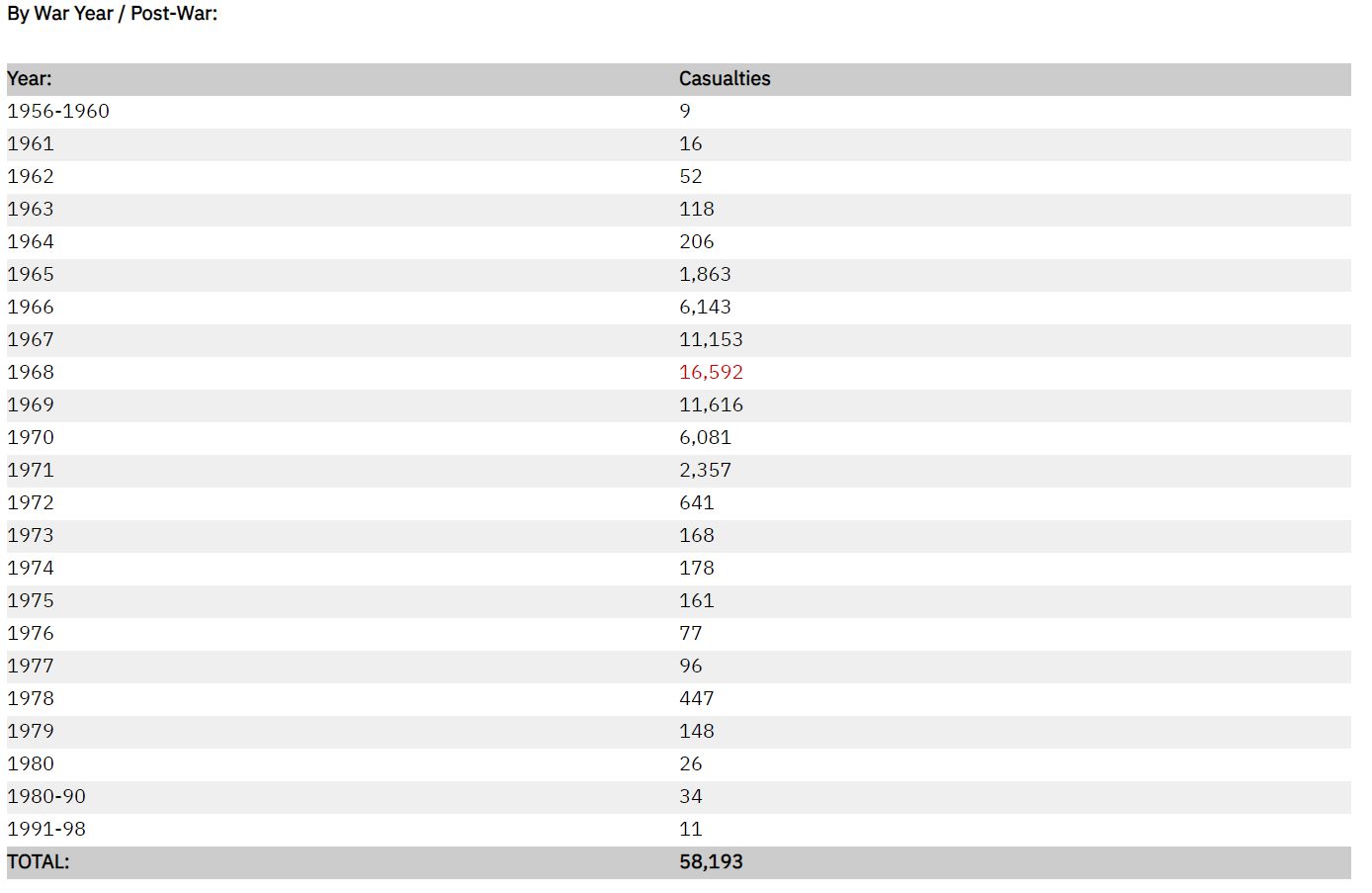Image resolution: width=1372 pixels, height=893 pixels.
Task: Click the 2,357 value for 1971
Action: (x=705, y=471)
